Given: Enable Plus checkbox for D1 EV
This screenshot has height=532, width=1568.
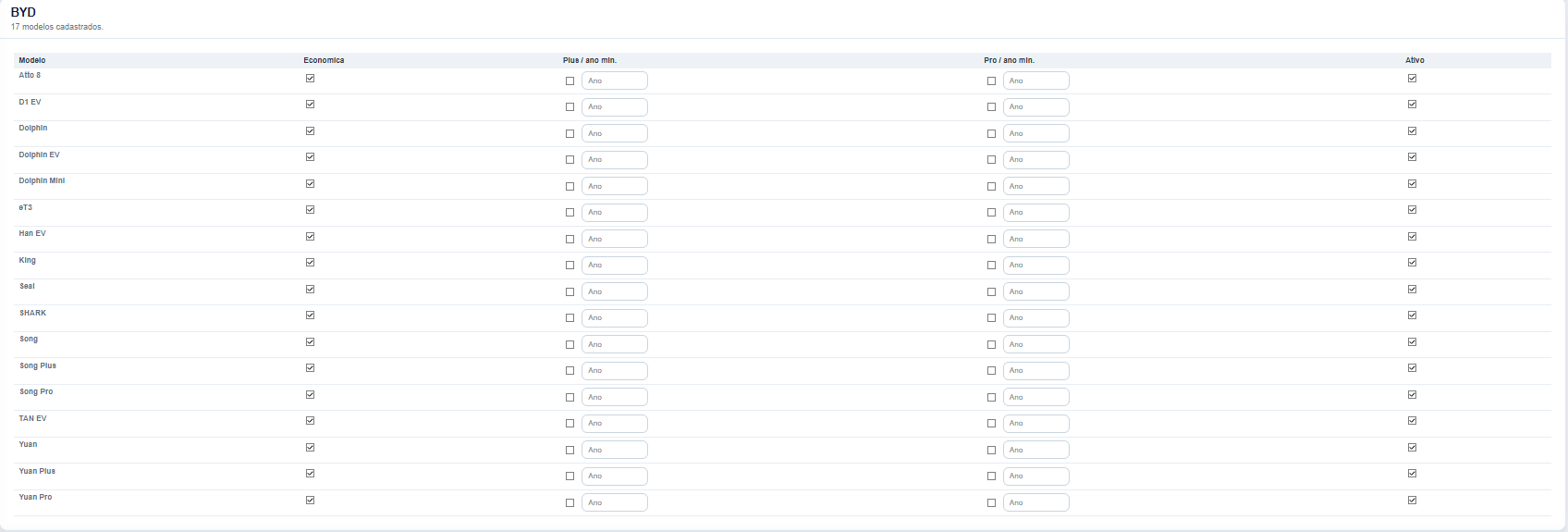Looking at the screenshot, I should [570, 106].
